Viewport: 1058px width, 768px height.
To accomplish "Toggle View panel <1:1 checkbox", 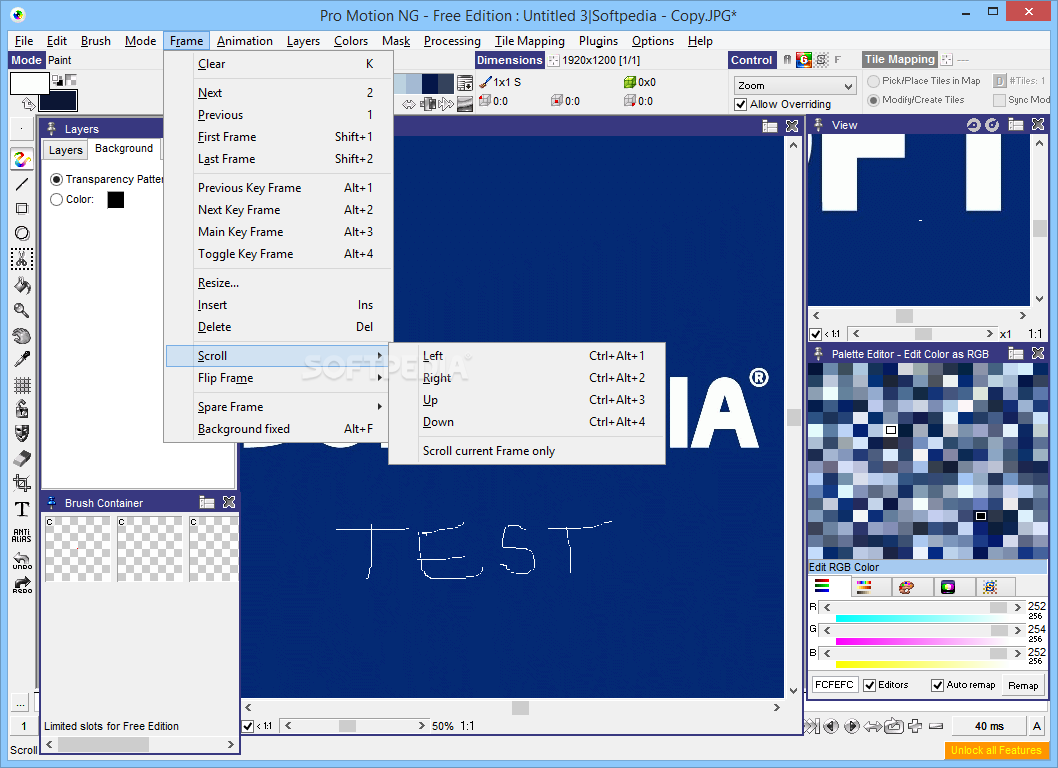I will point(816,334).
